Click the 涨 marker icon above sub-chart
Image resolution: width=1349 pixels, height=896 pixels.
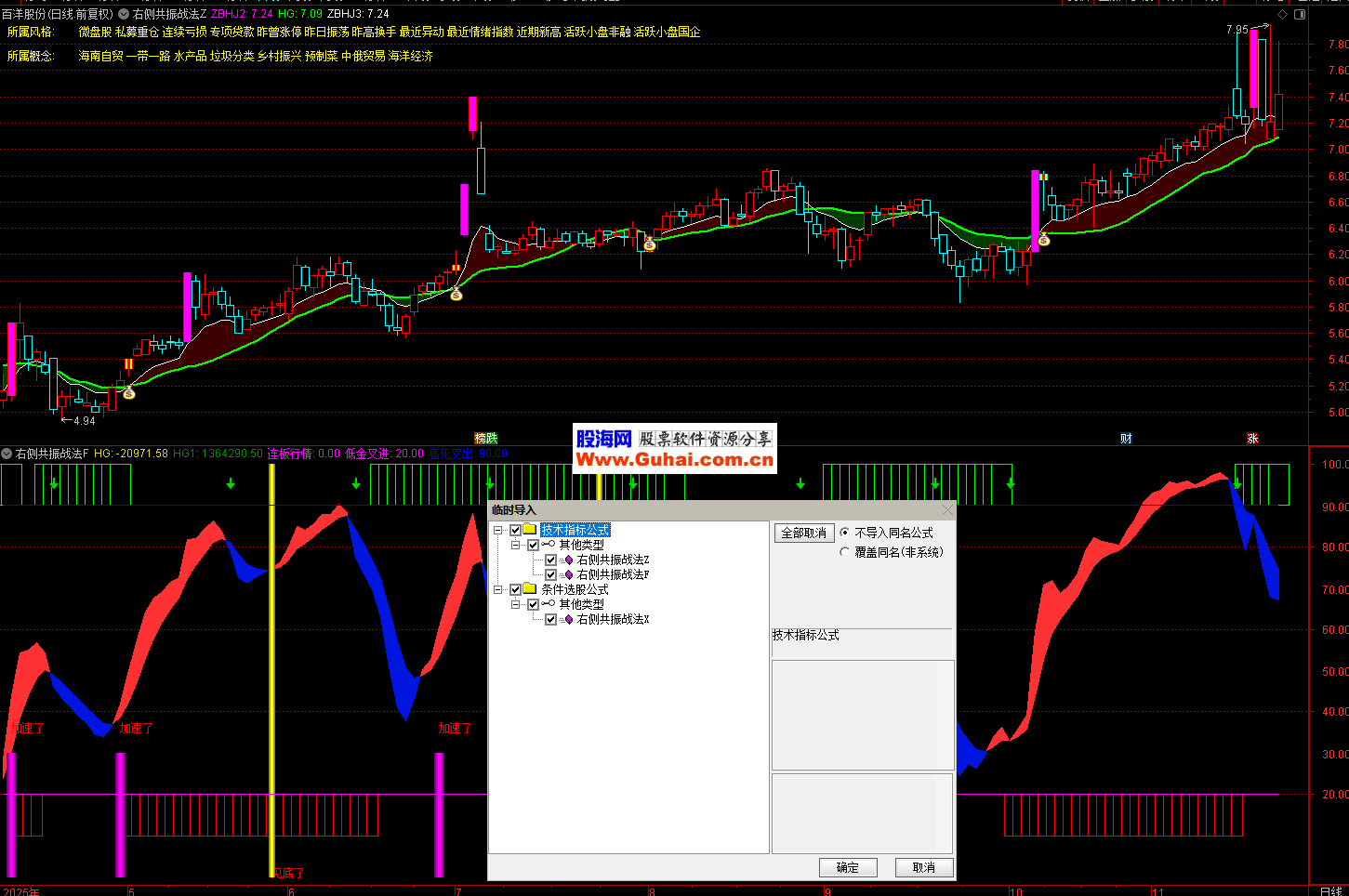point(1252,438)
